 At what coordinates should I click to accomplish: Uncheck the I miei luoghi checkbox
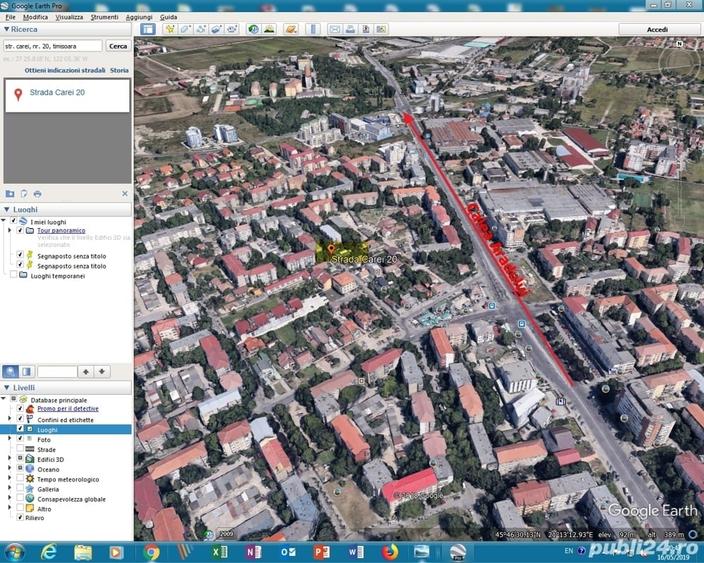[x=13, y=221]
